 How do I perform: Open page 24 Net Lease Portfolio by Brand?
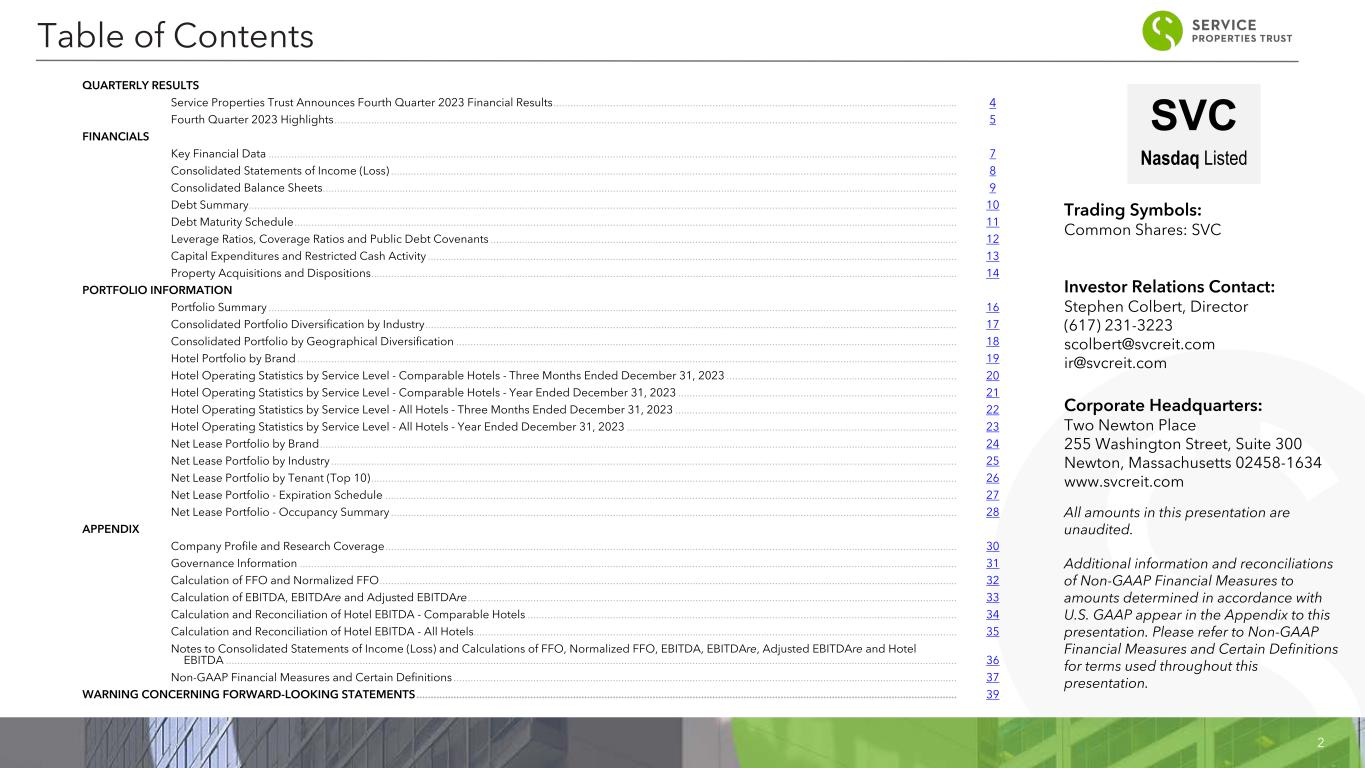point(991,444)
